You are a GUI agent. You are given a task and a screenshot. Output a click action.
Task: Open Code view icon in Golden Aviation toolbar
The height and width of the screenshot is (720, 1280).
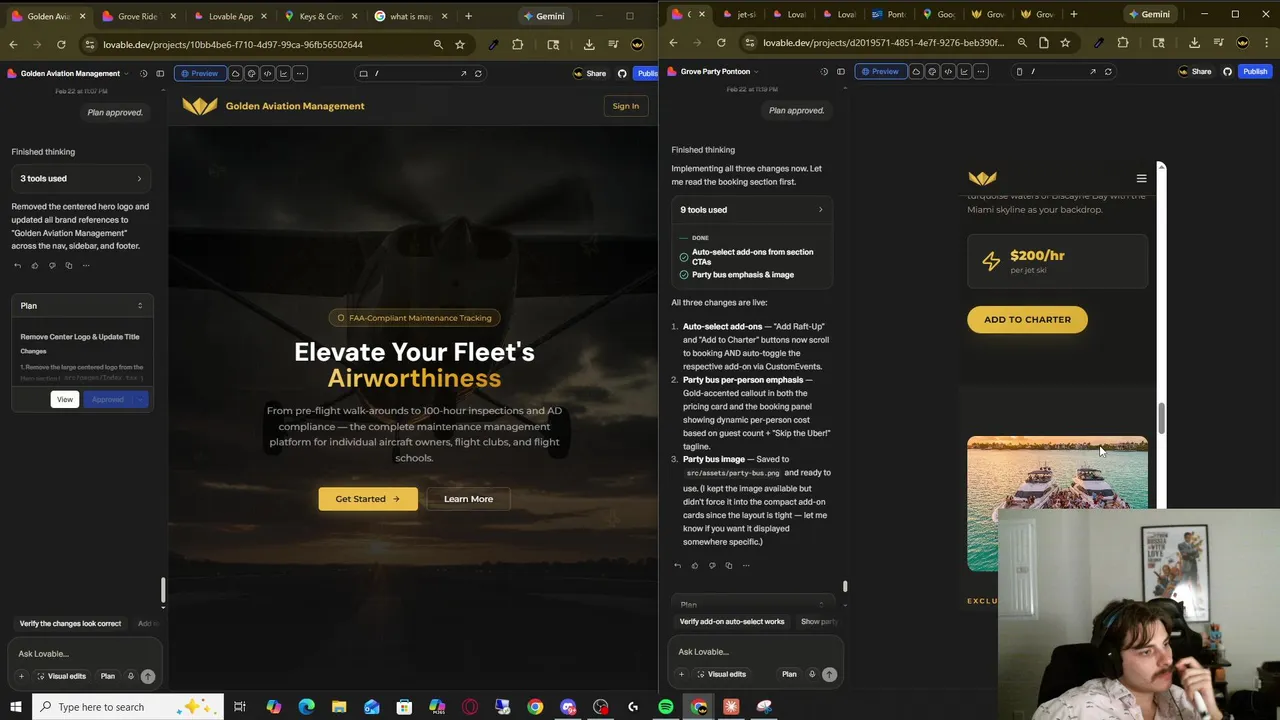268,73
